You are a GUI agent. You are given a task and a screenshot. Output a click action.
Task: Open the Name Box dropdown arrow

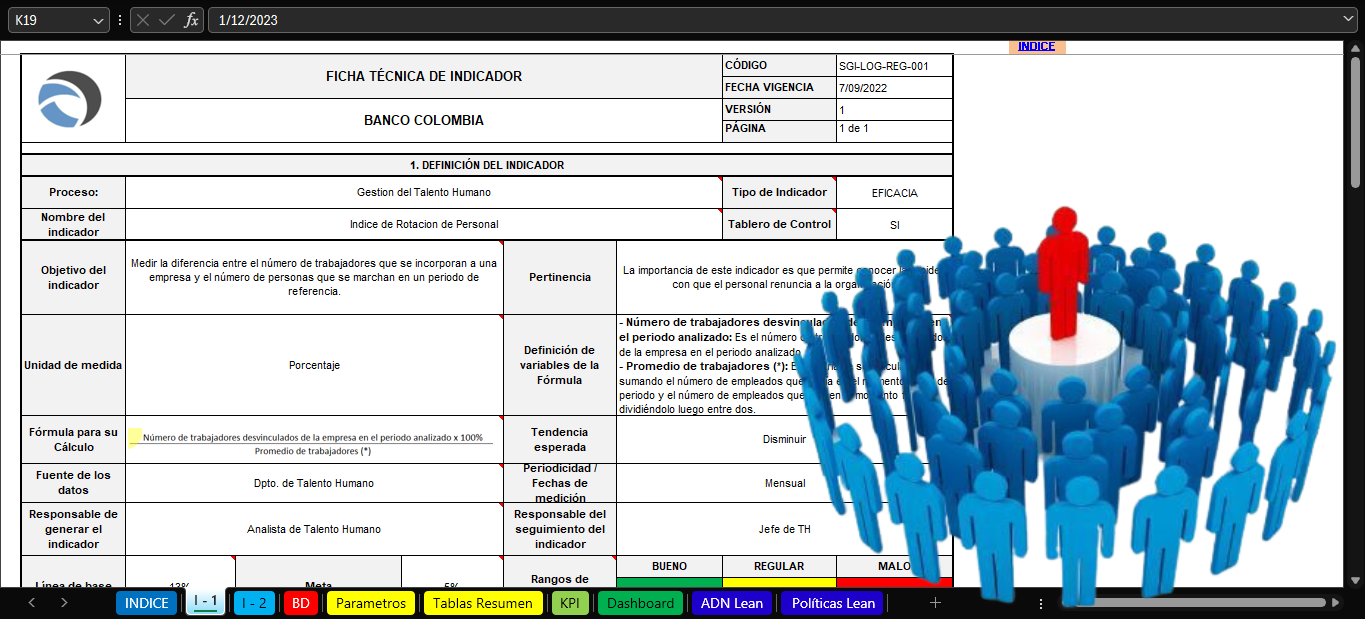[98, 20]
